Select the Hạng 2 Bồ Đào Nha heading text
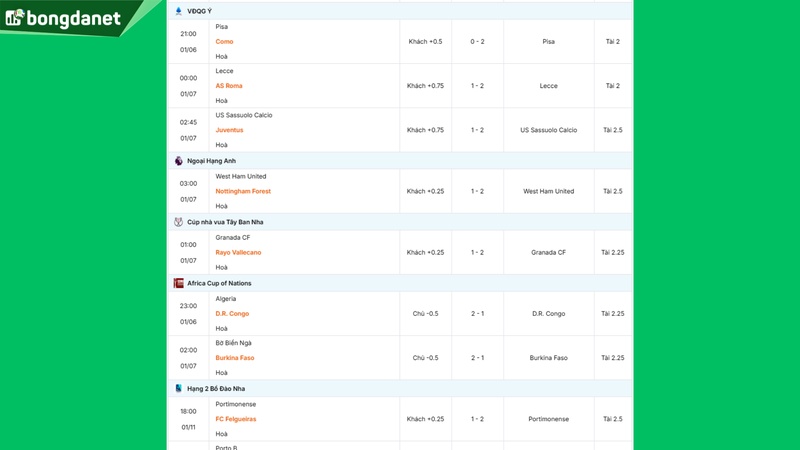800x450 pixels. point(216,388)
